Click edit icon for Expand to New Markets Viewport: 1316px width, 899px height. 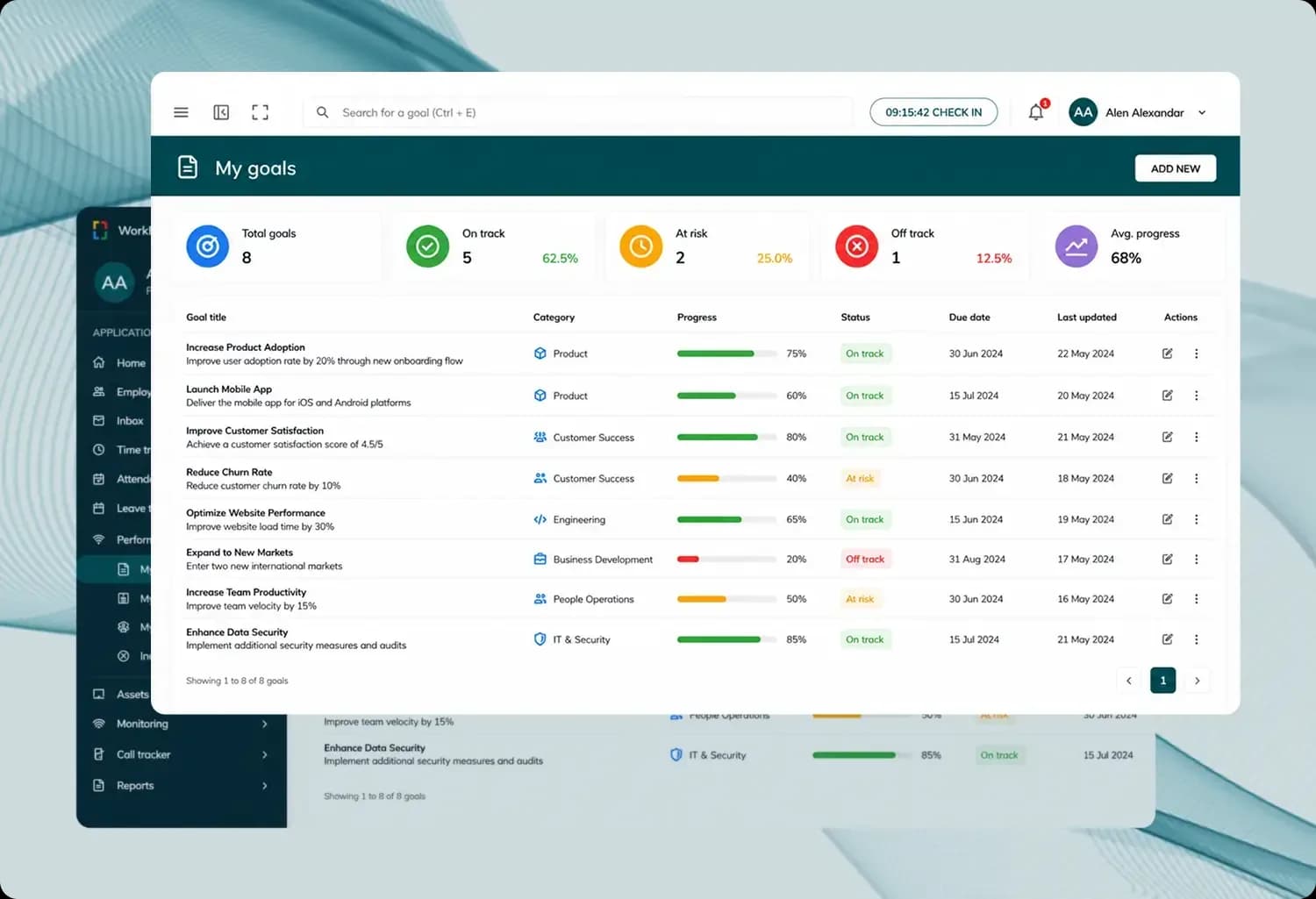pyautogui.click(x=1167, y=559)
